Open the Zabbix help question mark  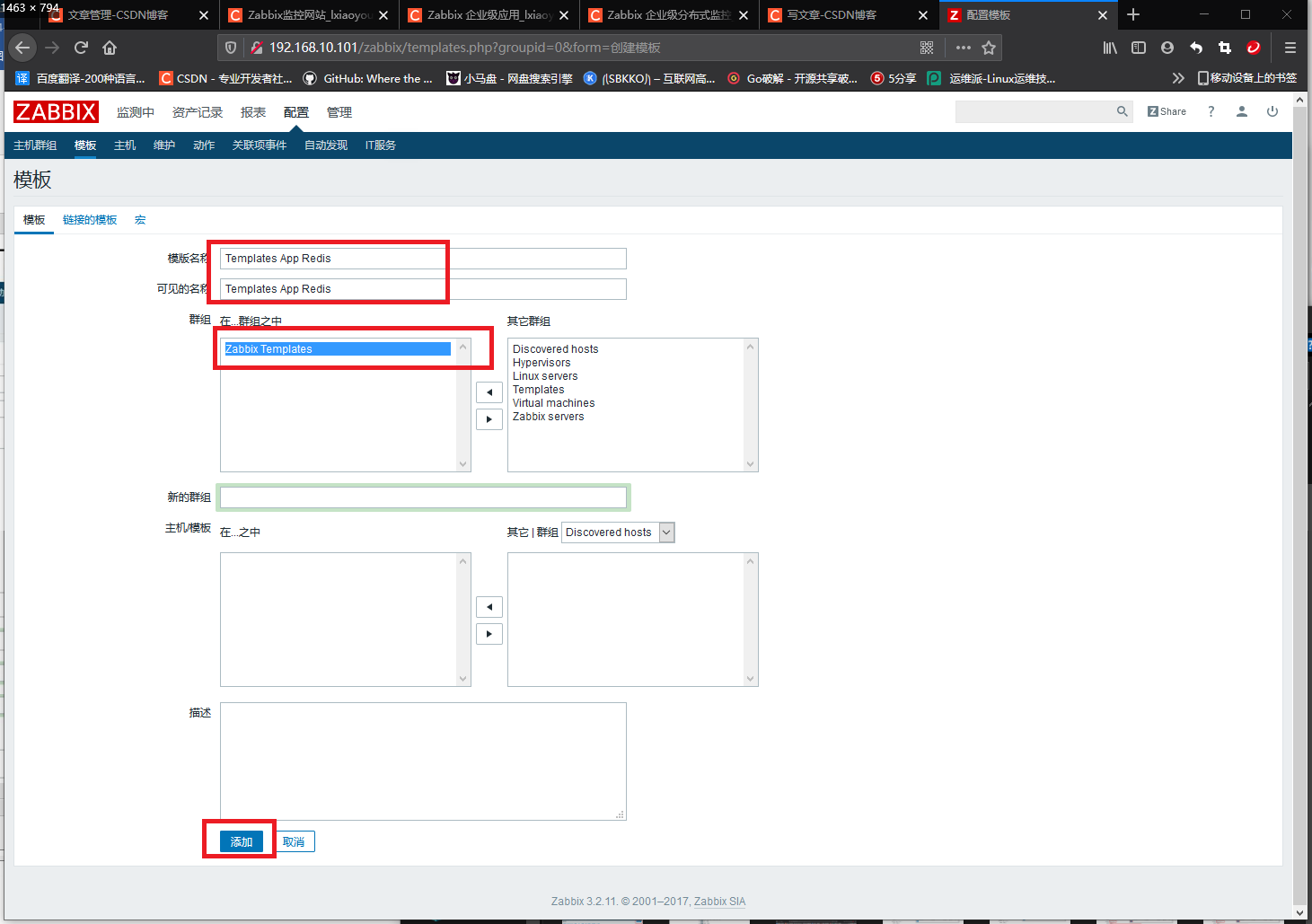1211,111
